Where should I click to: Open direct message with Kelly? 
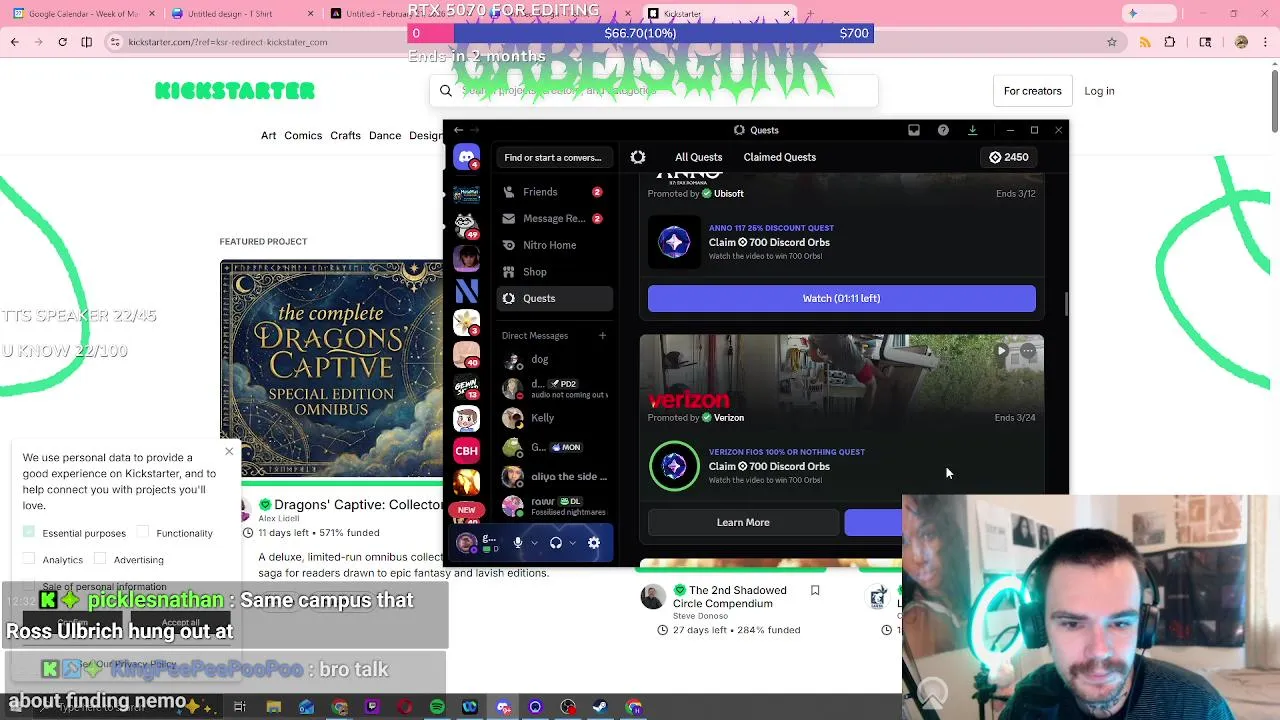point(555,418)
